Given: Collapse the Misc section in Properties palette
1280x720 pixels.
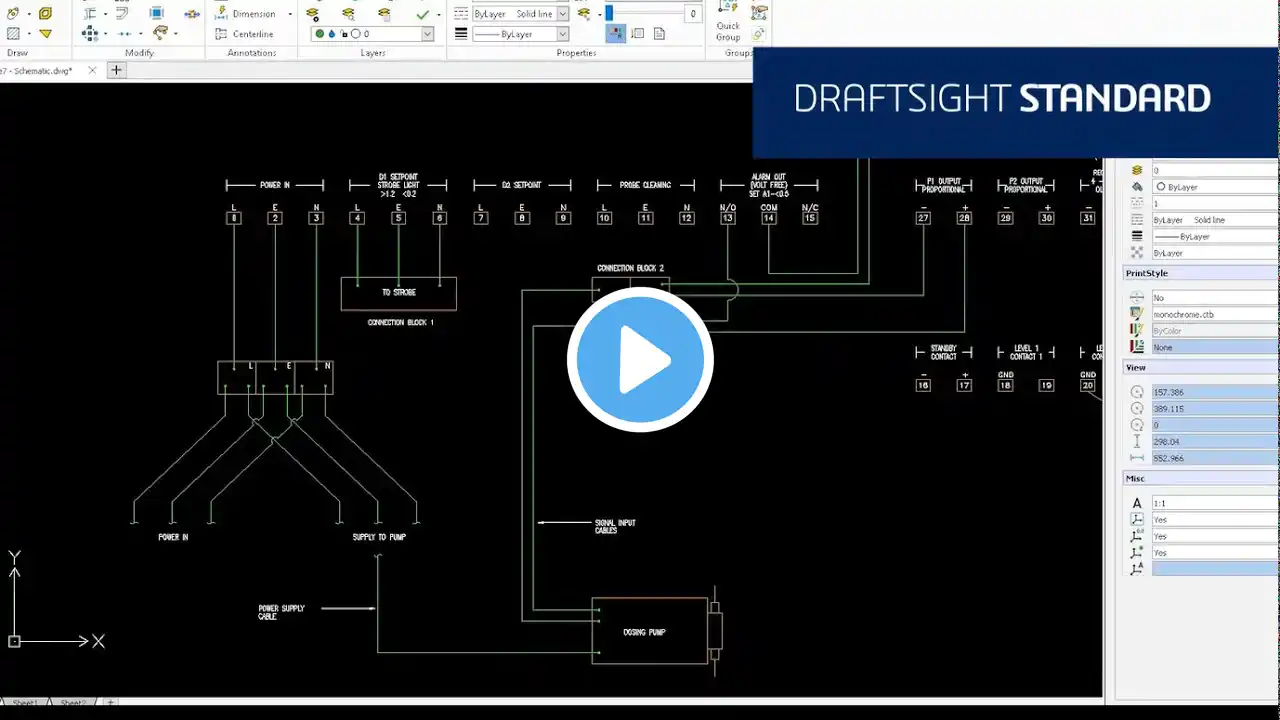Looking at the screenshot, I should coord(1201,479).
